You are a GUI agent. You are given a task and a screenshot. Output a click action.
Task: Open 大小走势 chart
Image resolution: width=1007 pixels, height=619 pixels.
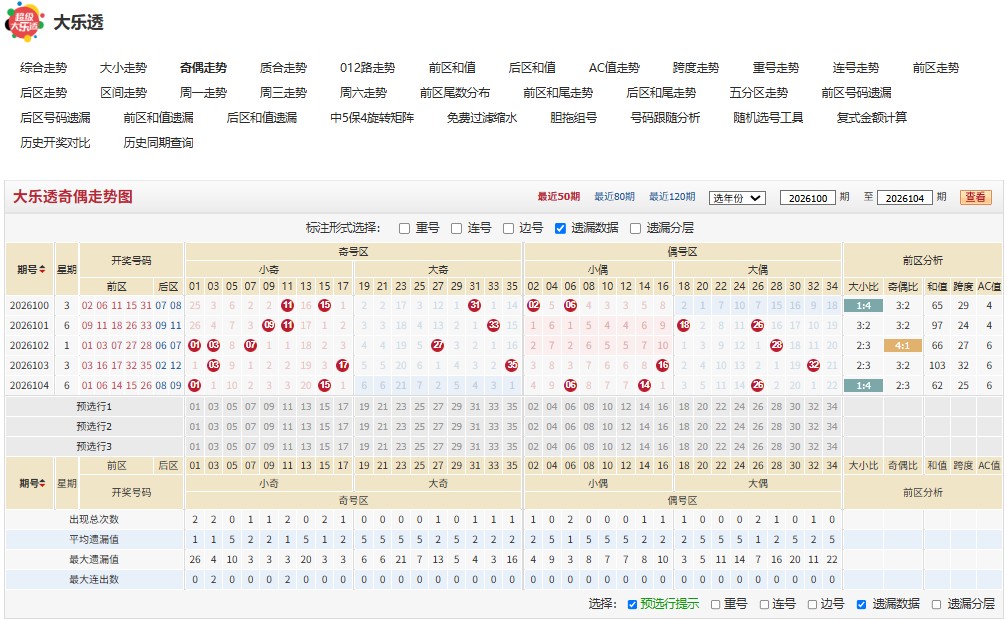click(x=123, y=67)
